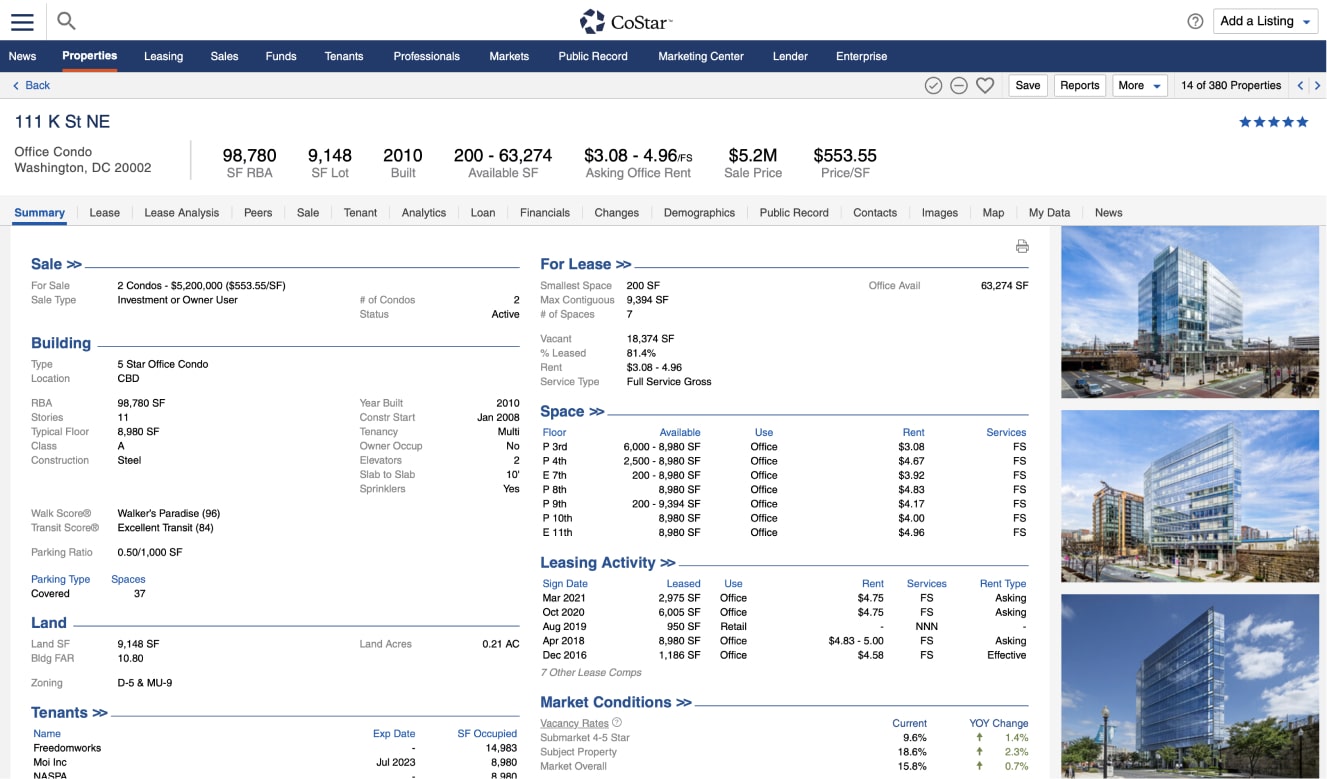Click the Reports button

(1079, 86)
